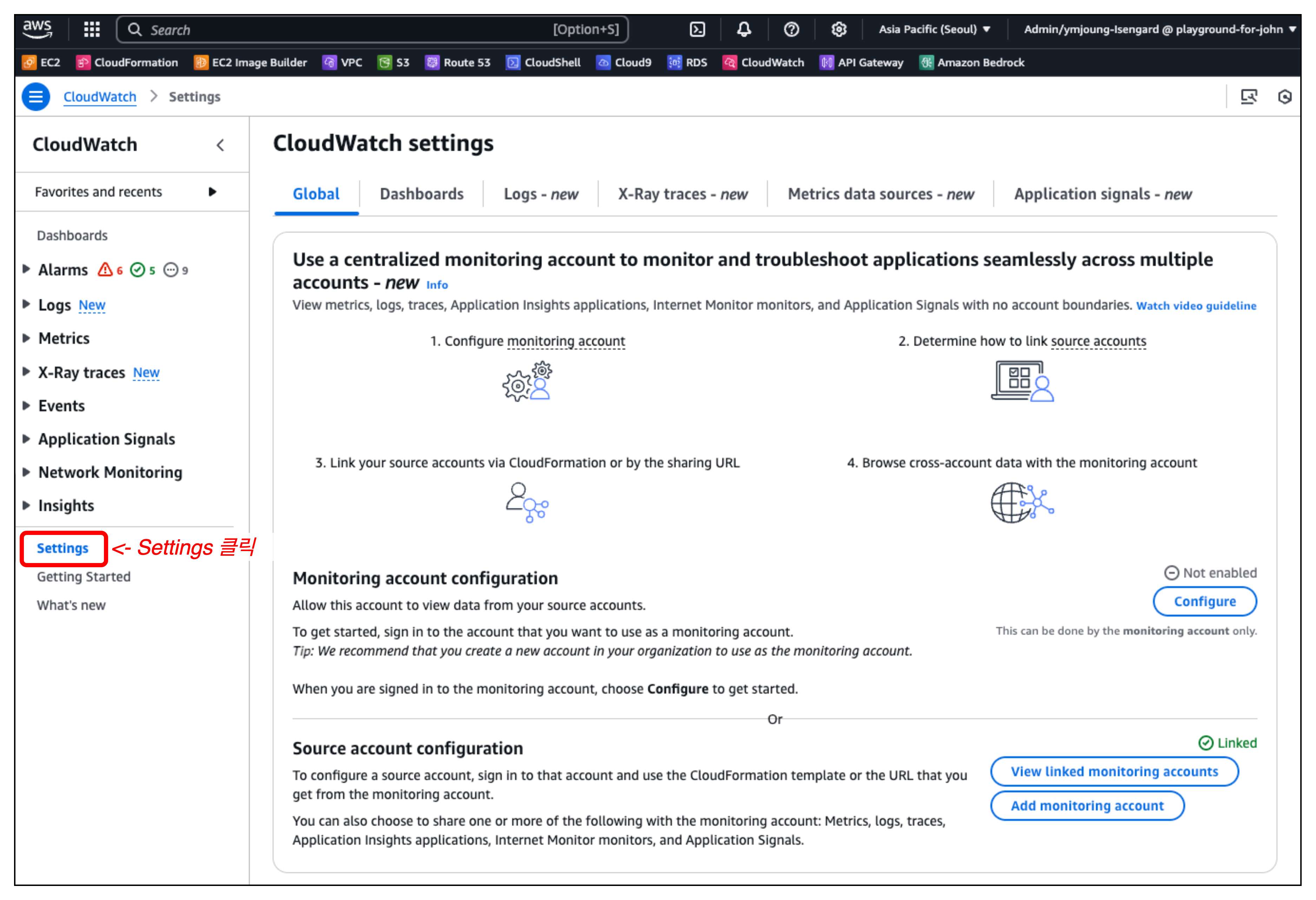Launch CloudShell terminal icon in top bar
The width and height of the screenshot is (1316, 900).
697,29
